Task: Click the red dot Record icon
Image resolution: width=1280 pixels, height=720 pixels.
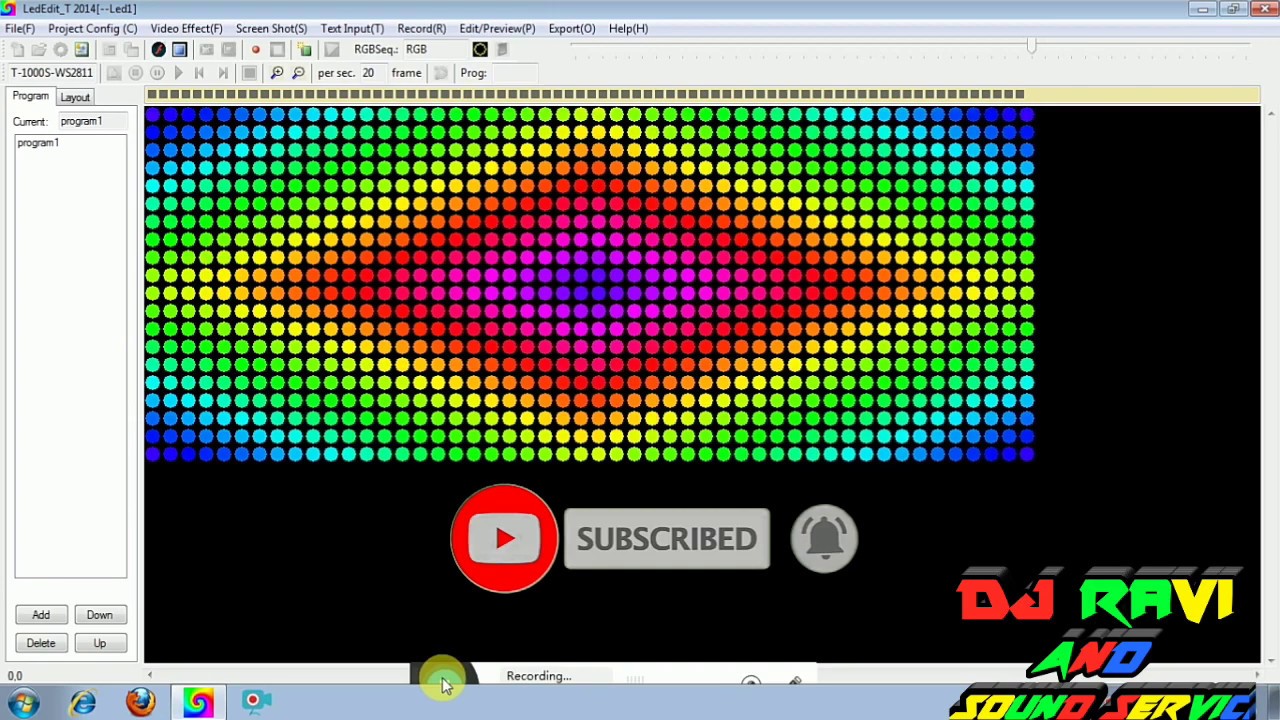Action: 256,49
